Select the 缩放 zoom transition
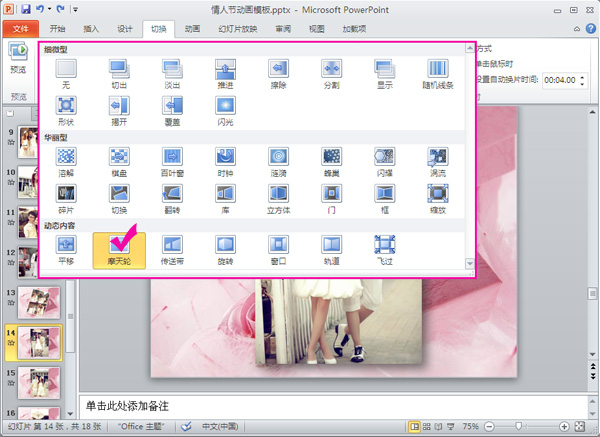The height and width of the screenshot is (437, 600). pos(438,199)
